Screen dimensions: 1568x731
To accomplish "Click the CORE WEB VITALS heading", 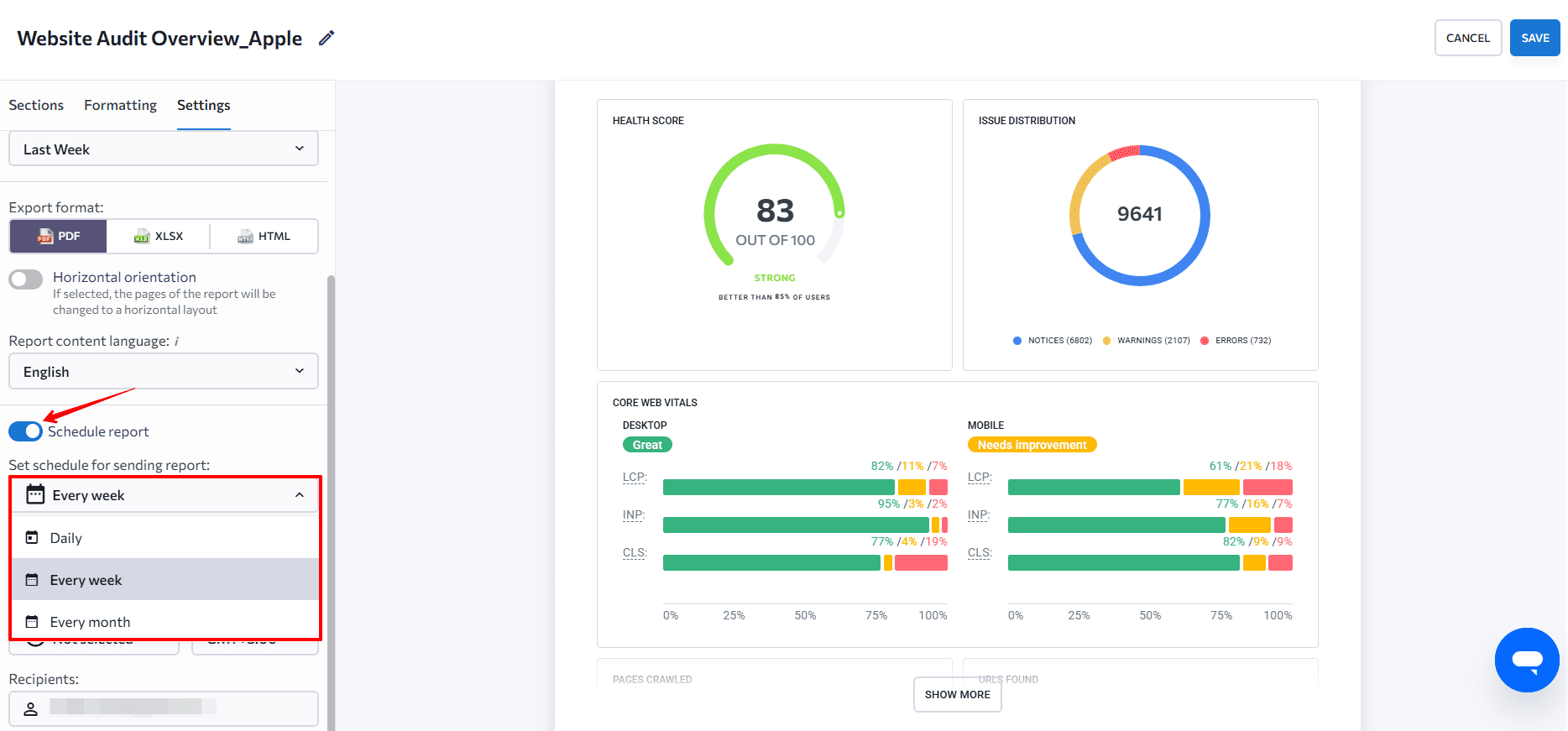I will point(655,403).
